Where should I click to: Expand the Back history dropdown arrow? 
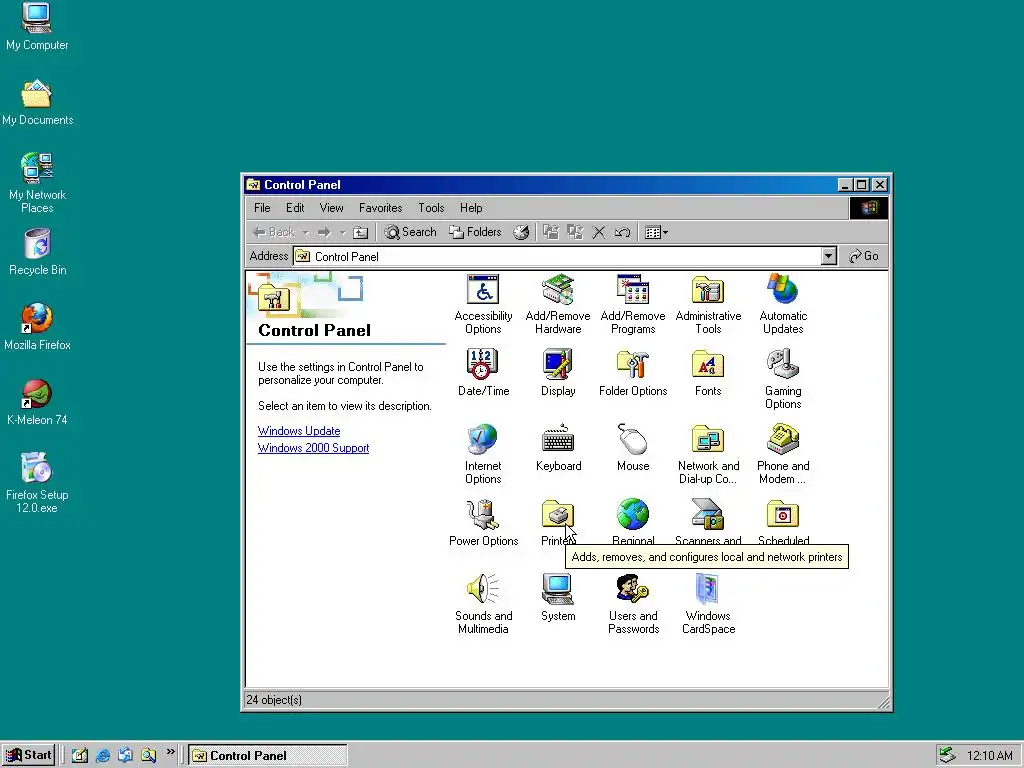click(305, 232)
